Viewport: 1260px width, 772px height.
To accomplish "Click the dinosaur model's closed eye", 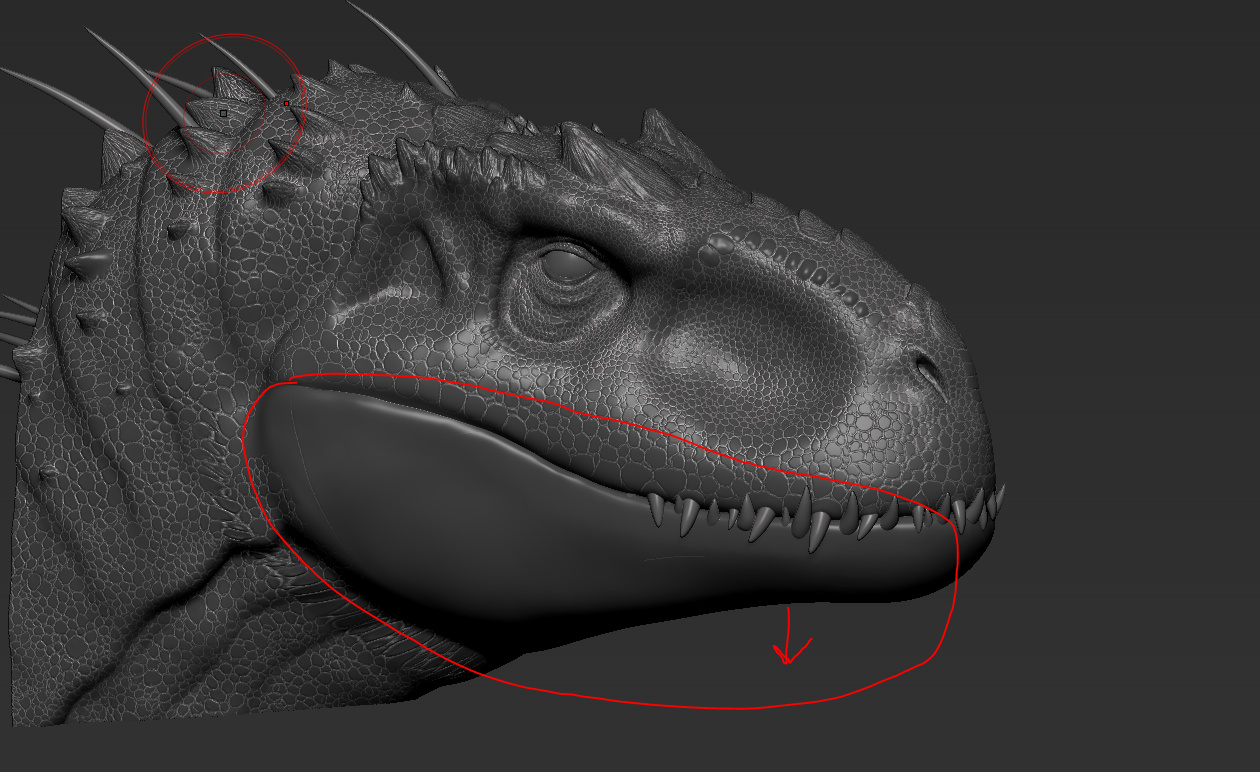I will 571,264.
